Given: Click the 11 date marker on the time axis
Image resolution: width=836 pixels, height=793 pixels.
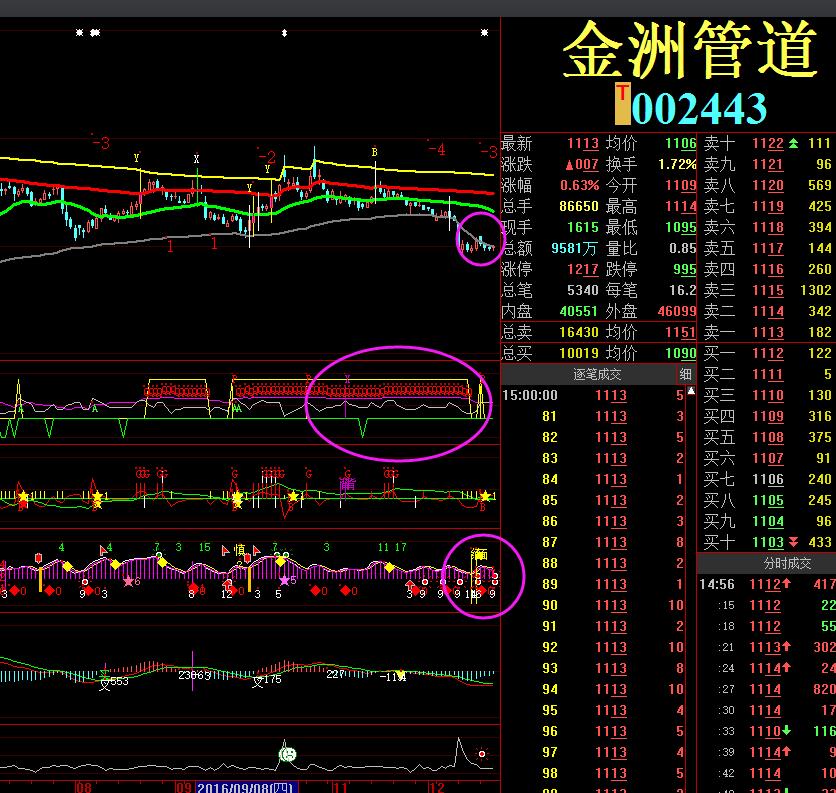Looking at the screenshot, I should tap(340, 788).
